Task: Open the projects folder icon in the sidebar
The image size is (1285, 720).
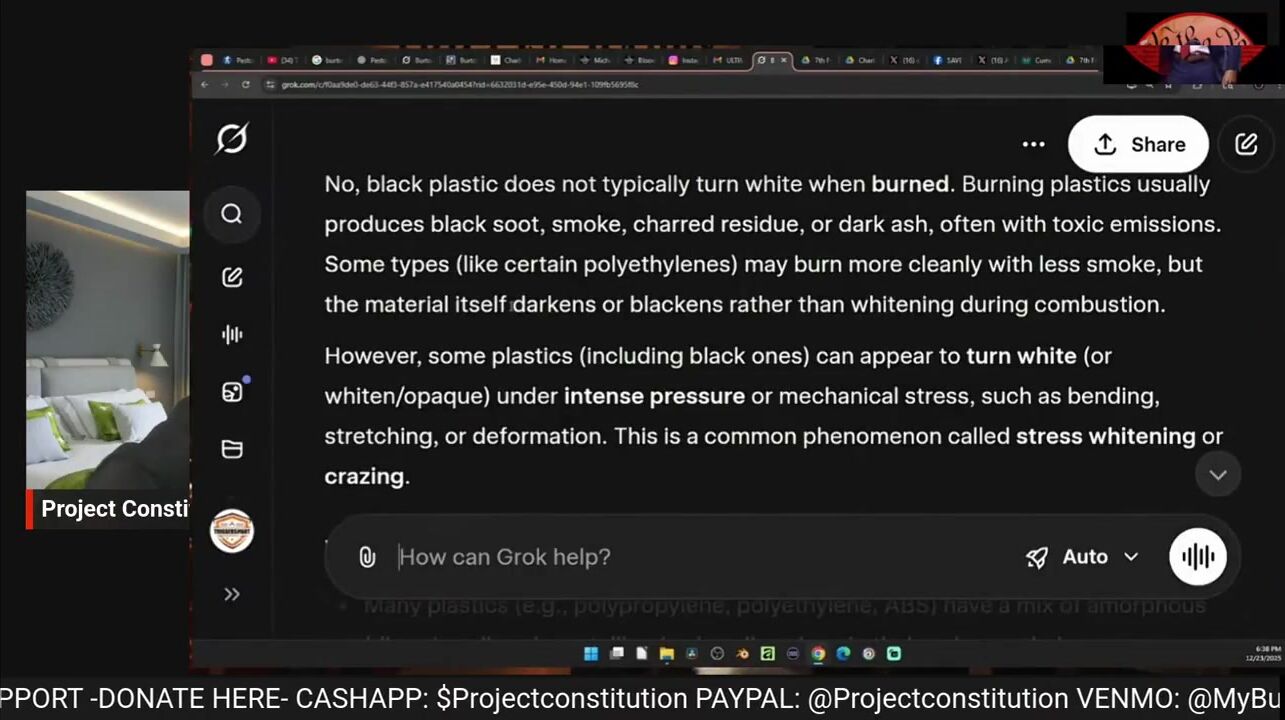Action: [231, 449]
